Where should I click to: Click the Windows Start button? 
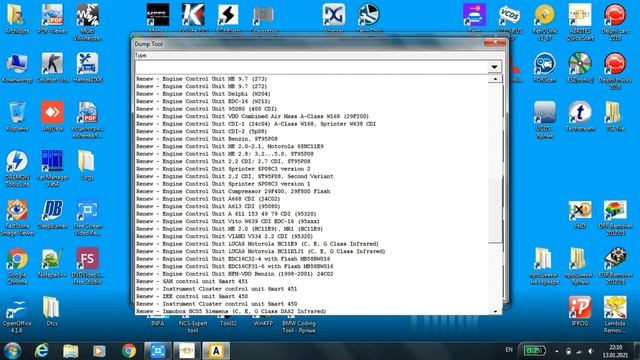12,351
